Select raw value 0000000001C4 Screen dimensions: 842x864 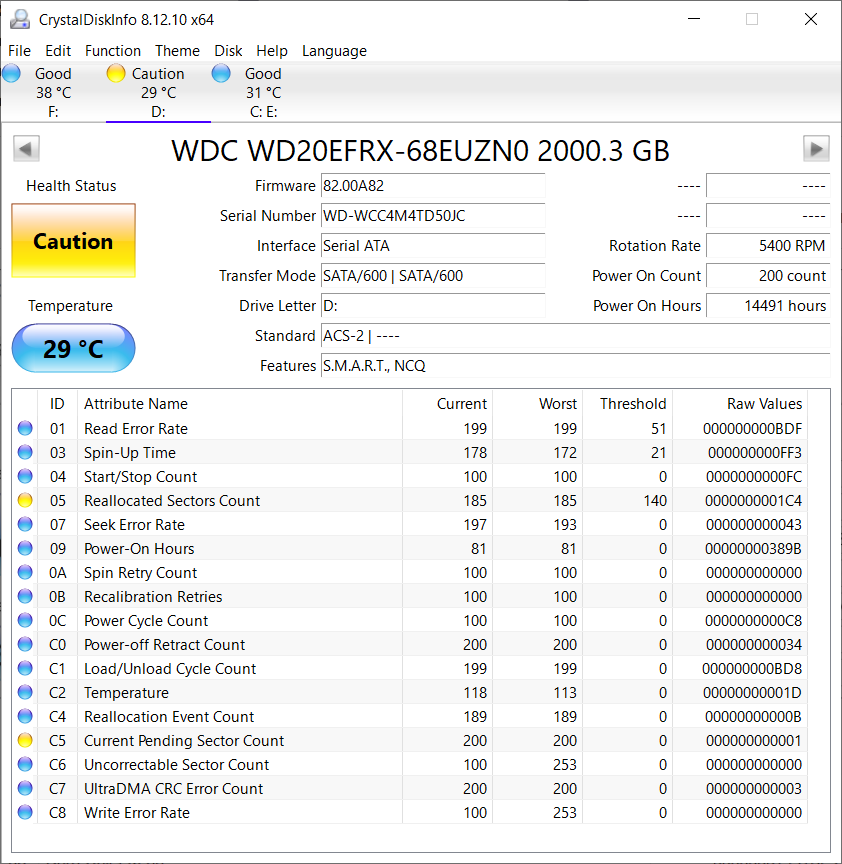click(x=753, y=500)
